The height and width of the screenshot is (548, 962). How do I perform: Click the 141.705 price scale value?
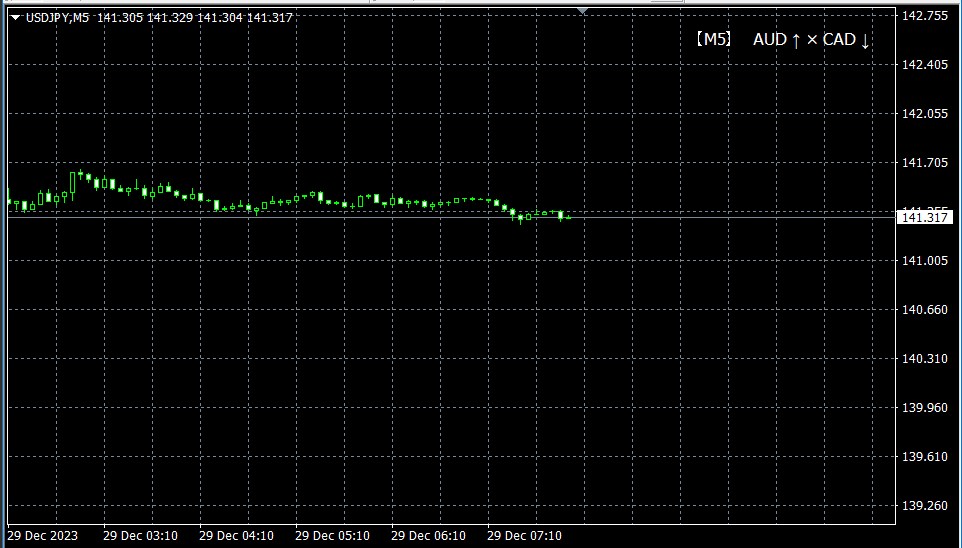926,163
